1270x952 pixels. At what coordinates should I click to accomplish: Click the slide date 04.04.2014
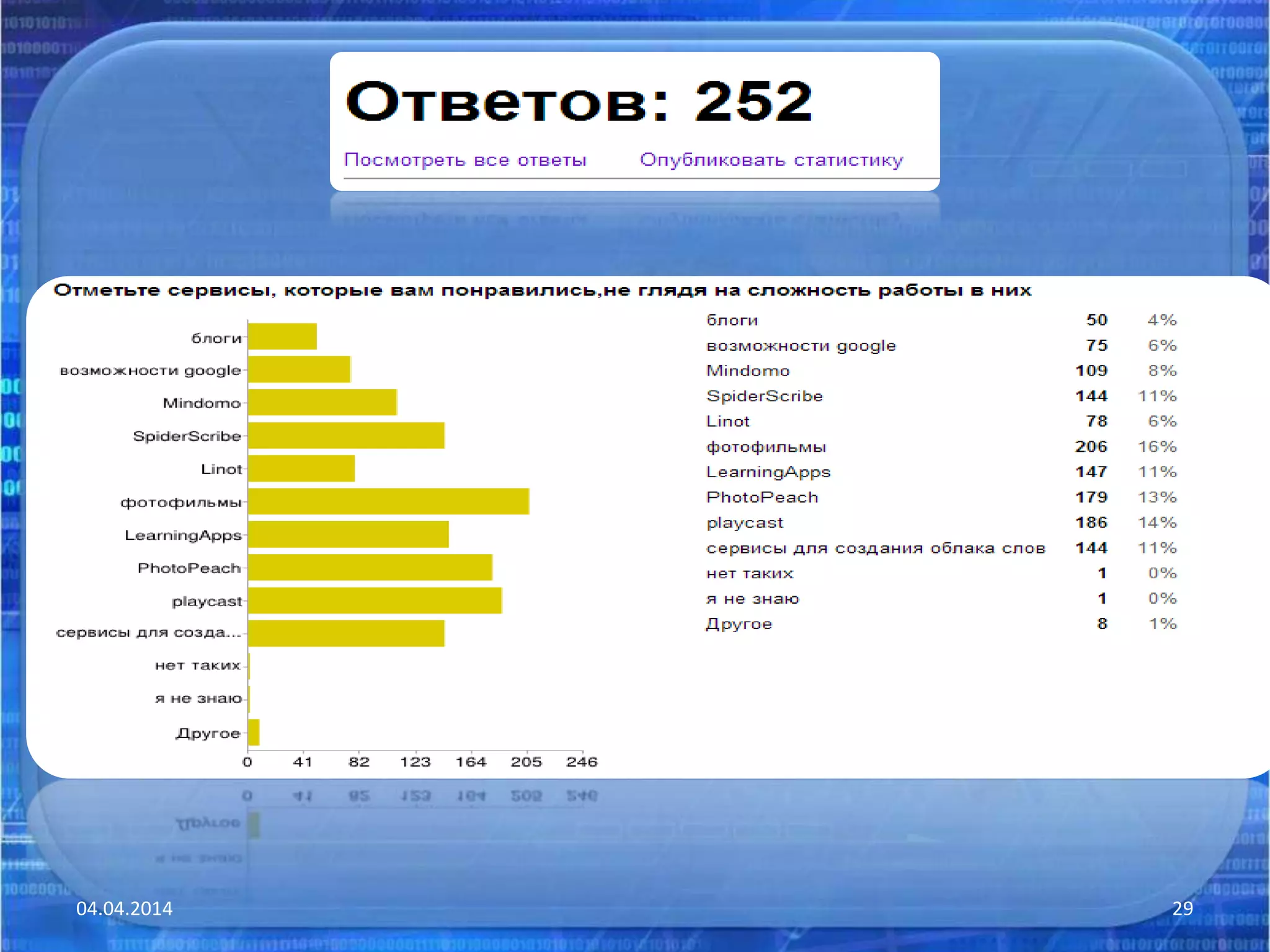point(124,909)
